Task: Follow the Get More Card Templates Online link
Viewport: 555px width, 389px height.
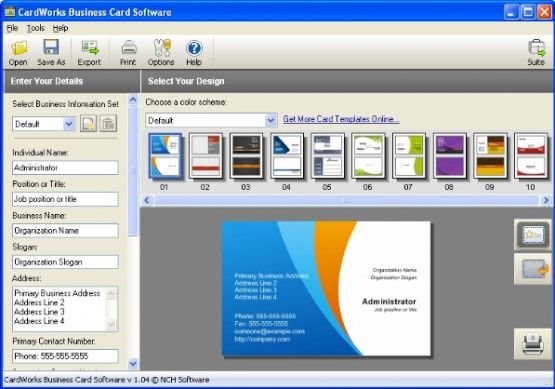Action: [341, 119]
